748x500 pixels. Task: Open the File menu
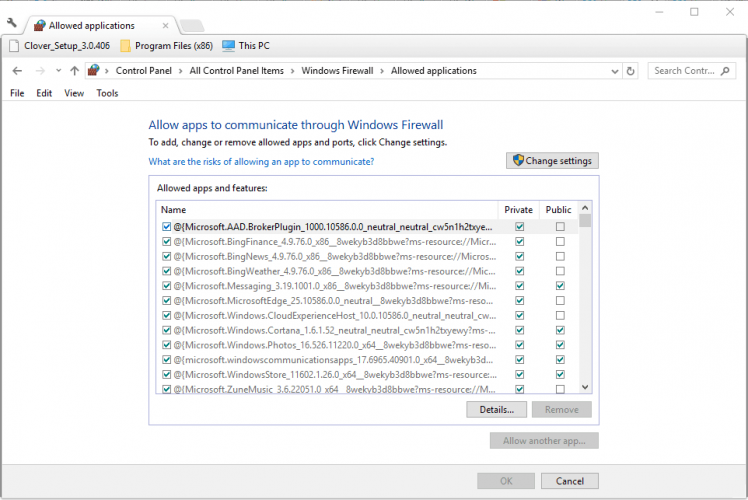[17, 94]
